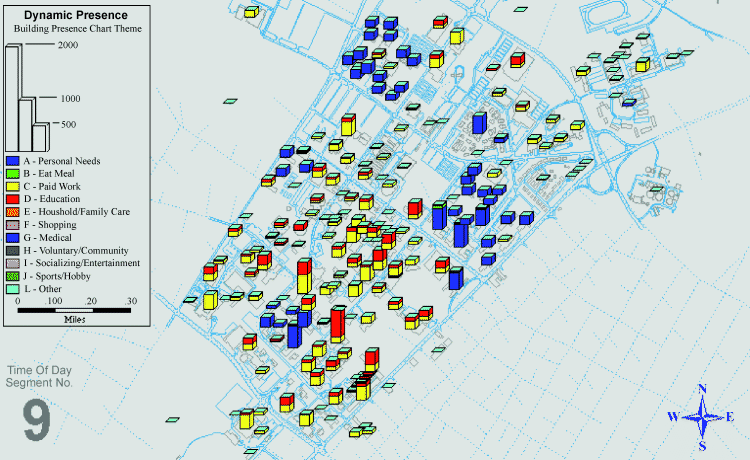Click the ".100" scale tick label
Screen dimensions: 750x460
click(54, 301)
